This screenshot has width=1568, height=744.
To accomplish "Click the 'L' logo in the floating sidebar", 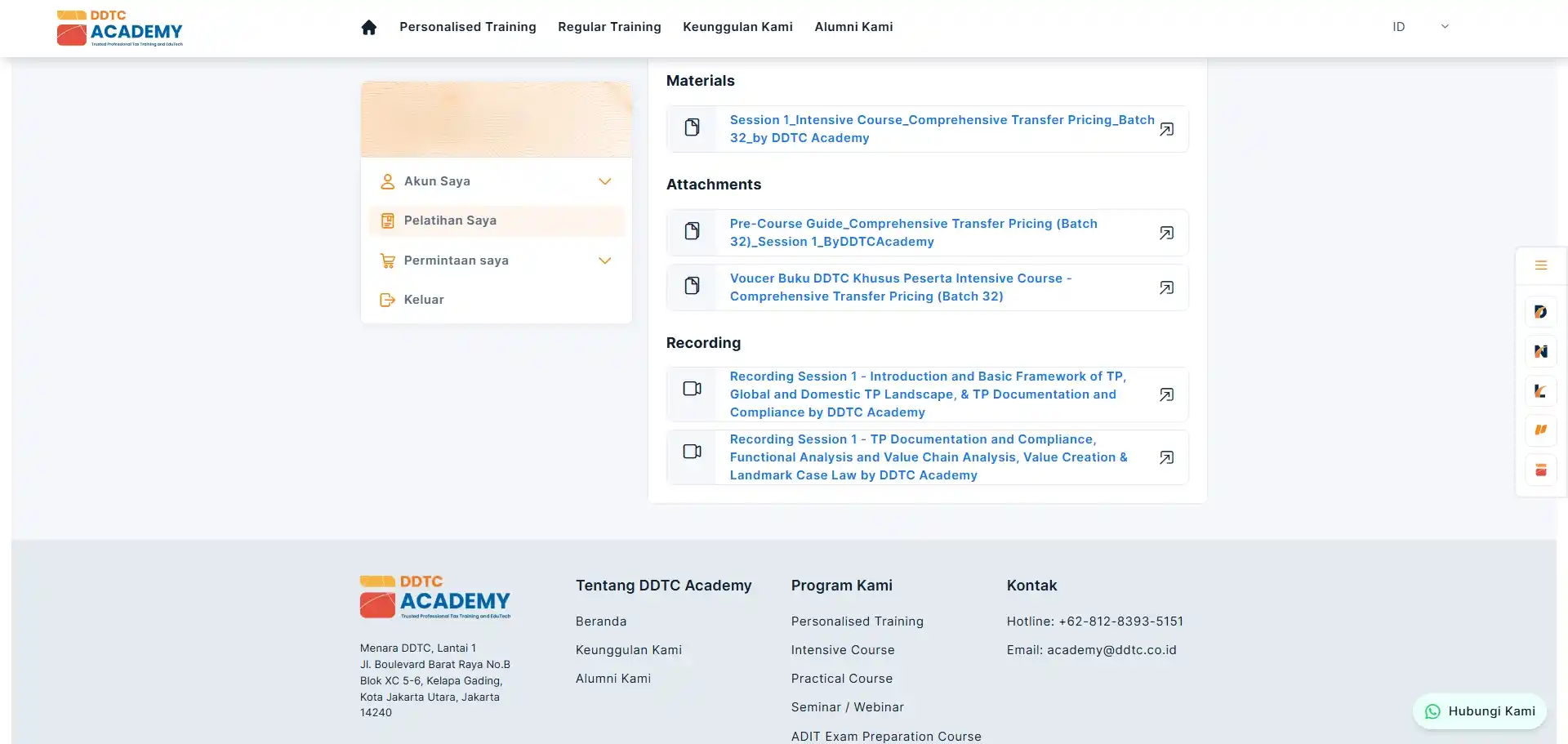I will [1540, 390].
